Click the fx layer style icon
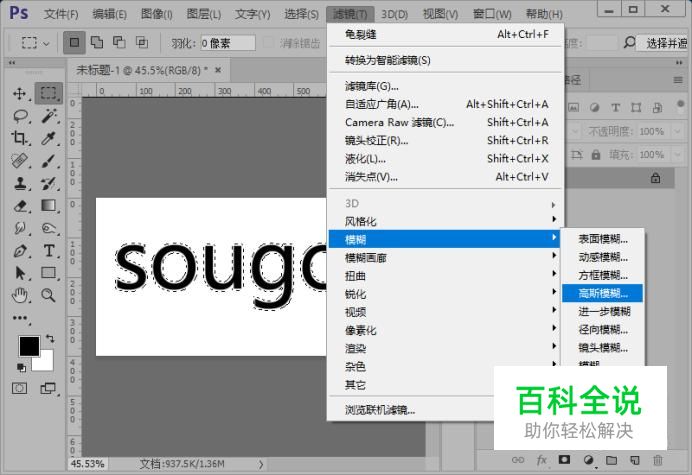 pyautogui.click(x=542, y=460)
